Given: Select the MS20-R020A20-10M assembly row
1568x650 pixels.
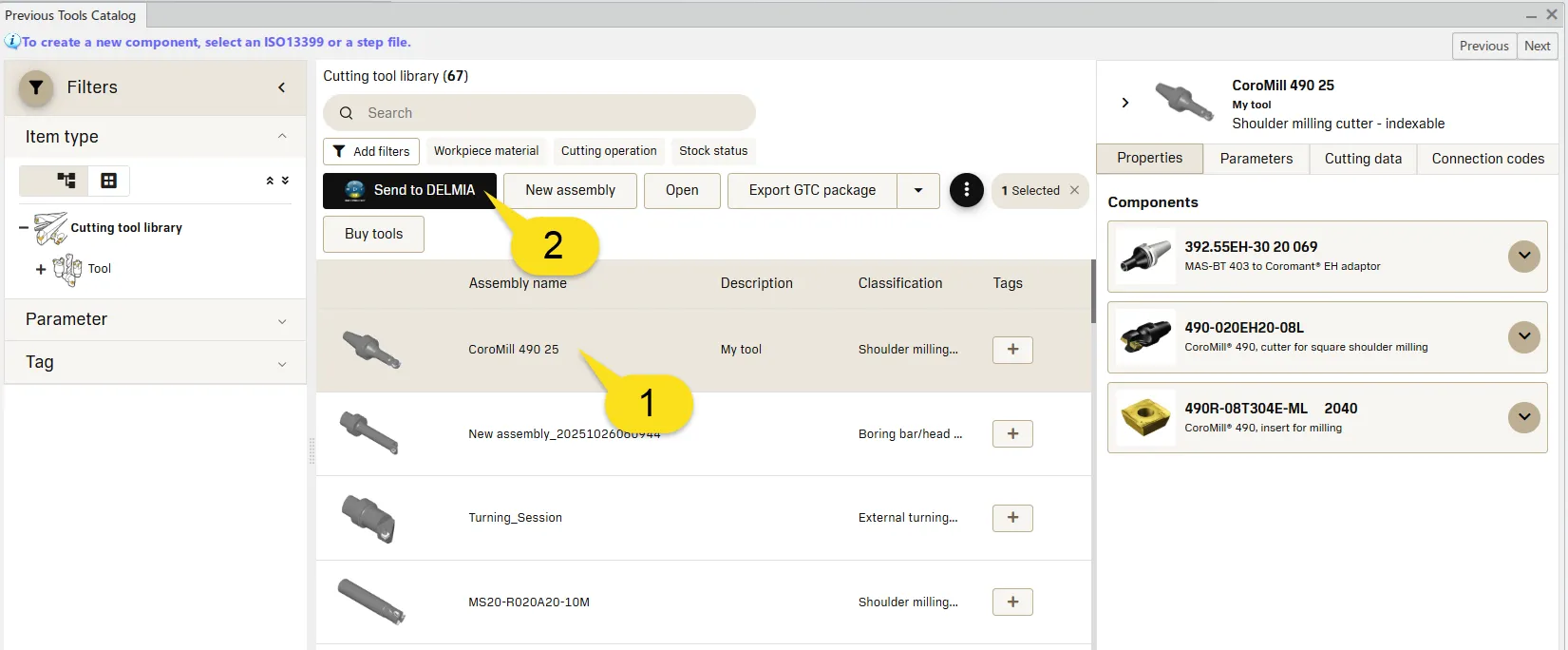Looking at the screenshot, I should tap(703, 602).
